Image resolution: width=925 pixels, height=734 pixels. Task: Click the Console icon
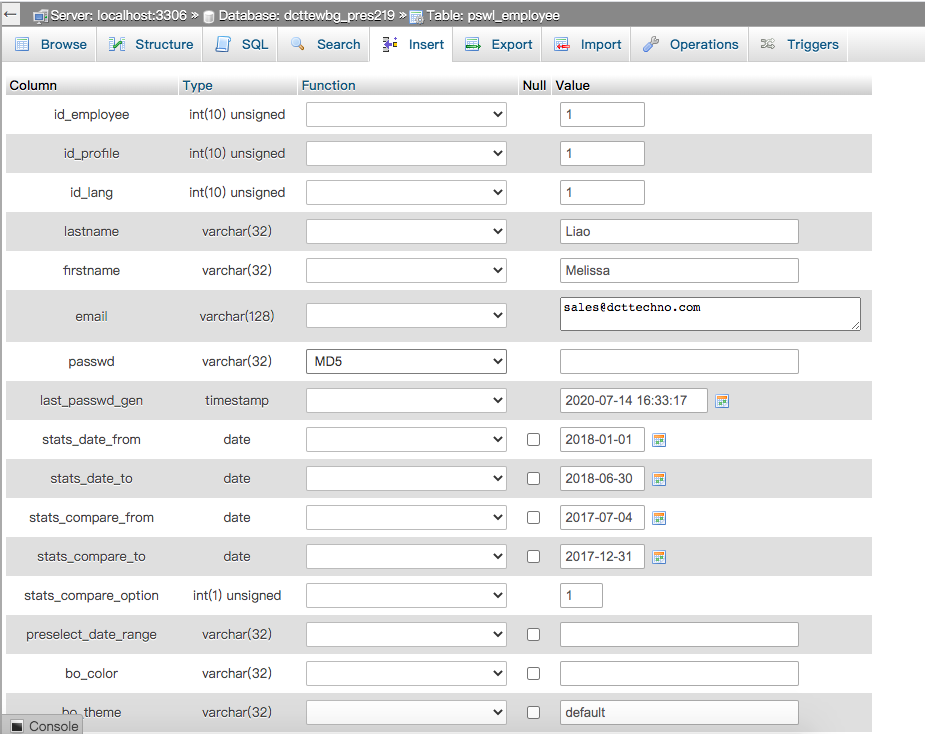(x=17, y=726)
